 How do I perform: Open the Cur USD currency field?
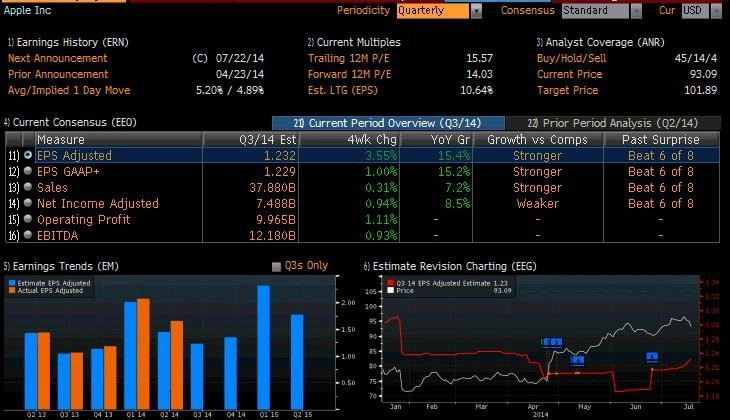(x=696, y=11)
